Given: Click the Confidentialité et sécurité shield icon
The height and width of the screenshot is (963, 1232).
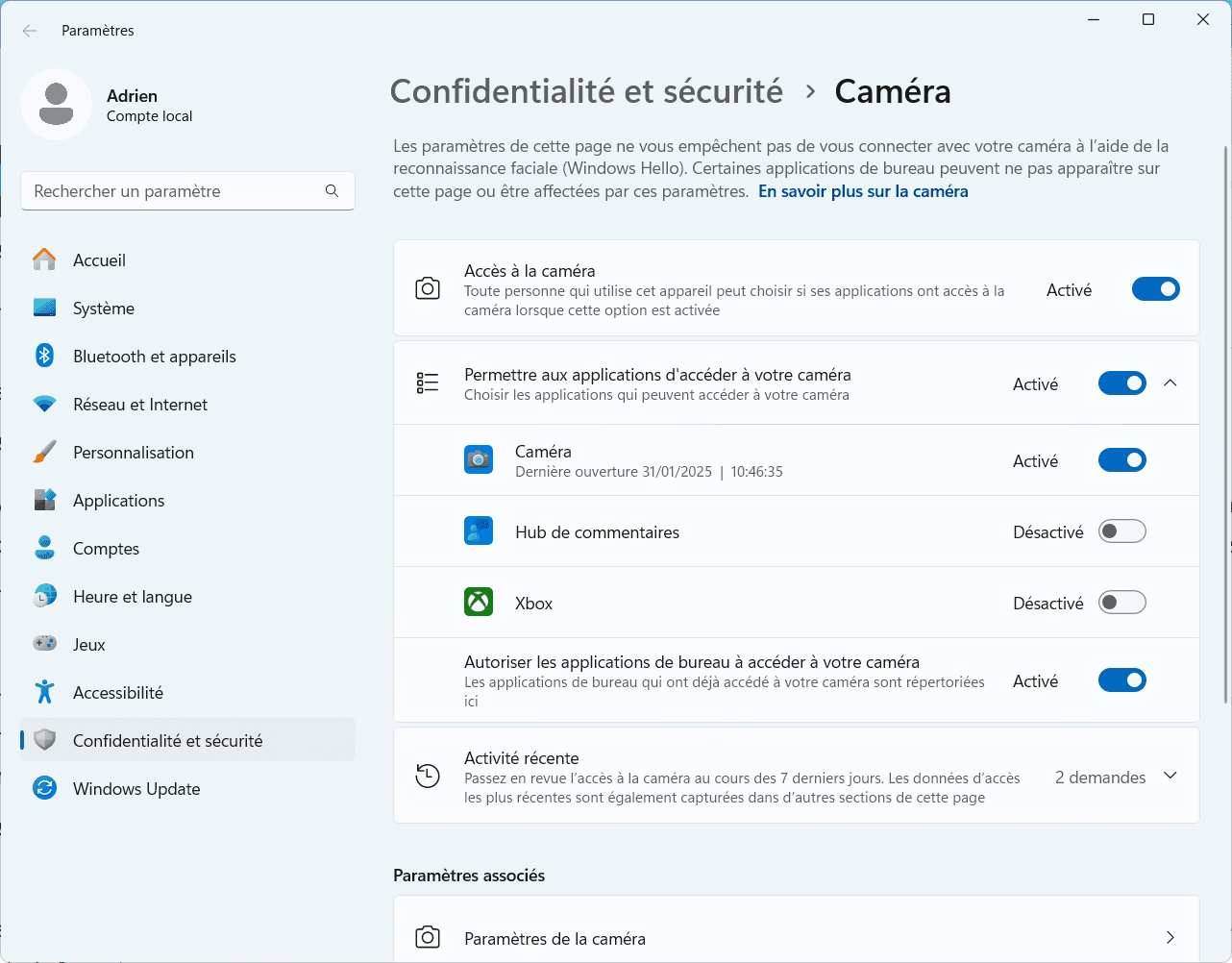Looking at the screenshot, I should (44, 740).
